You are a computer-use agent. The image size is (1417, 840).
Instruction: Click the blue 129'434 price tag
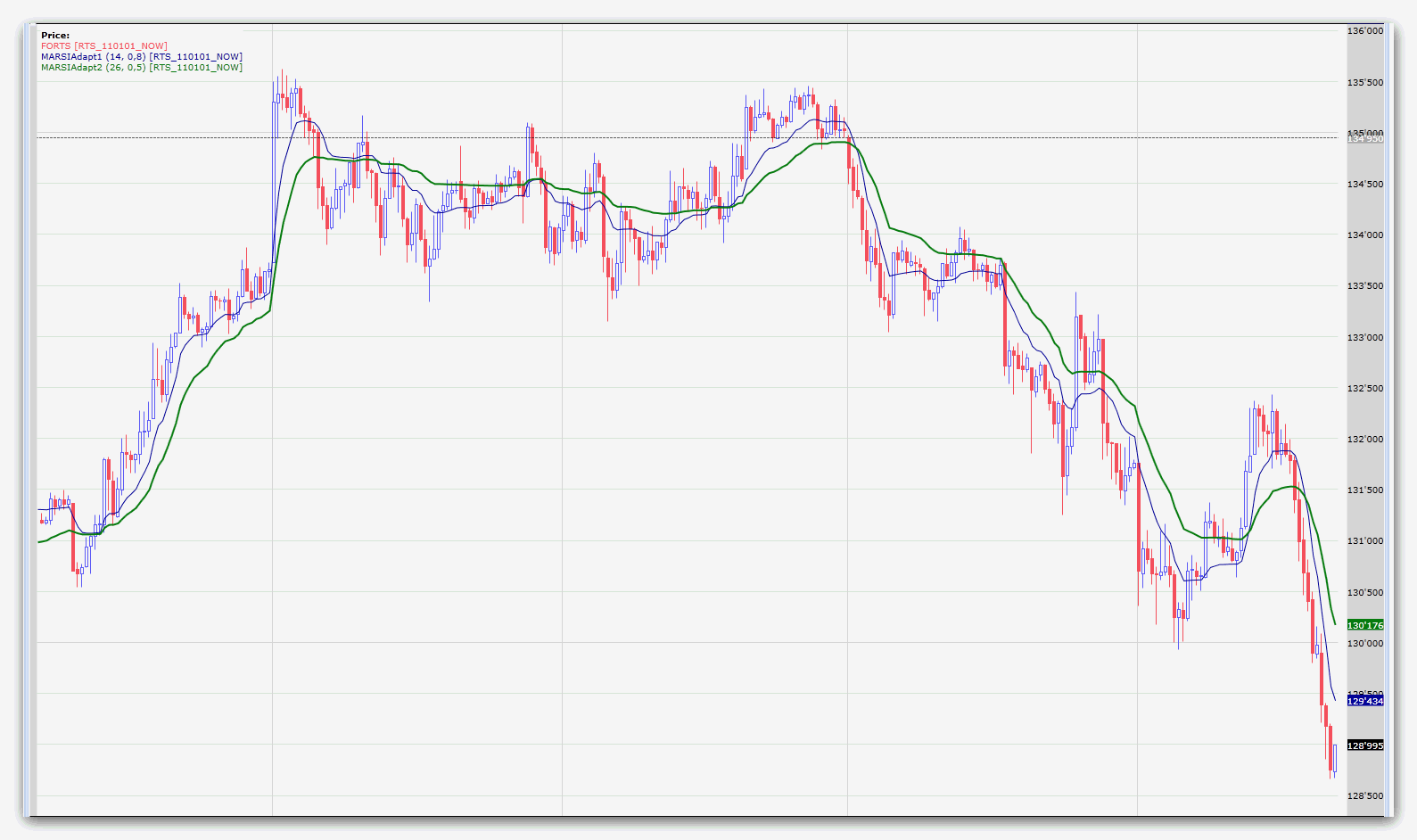(x=1365, y=702)
